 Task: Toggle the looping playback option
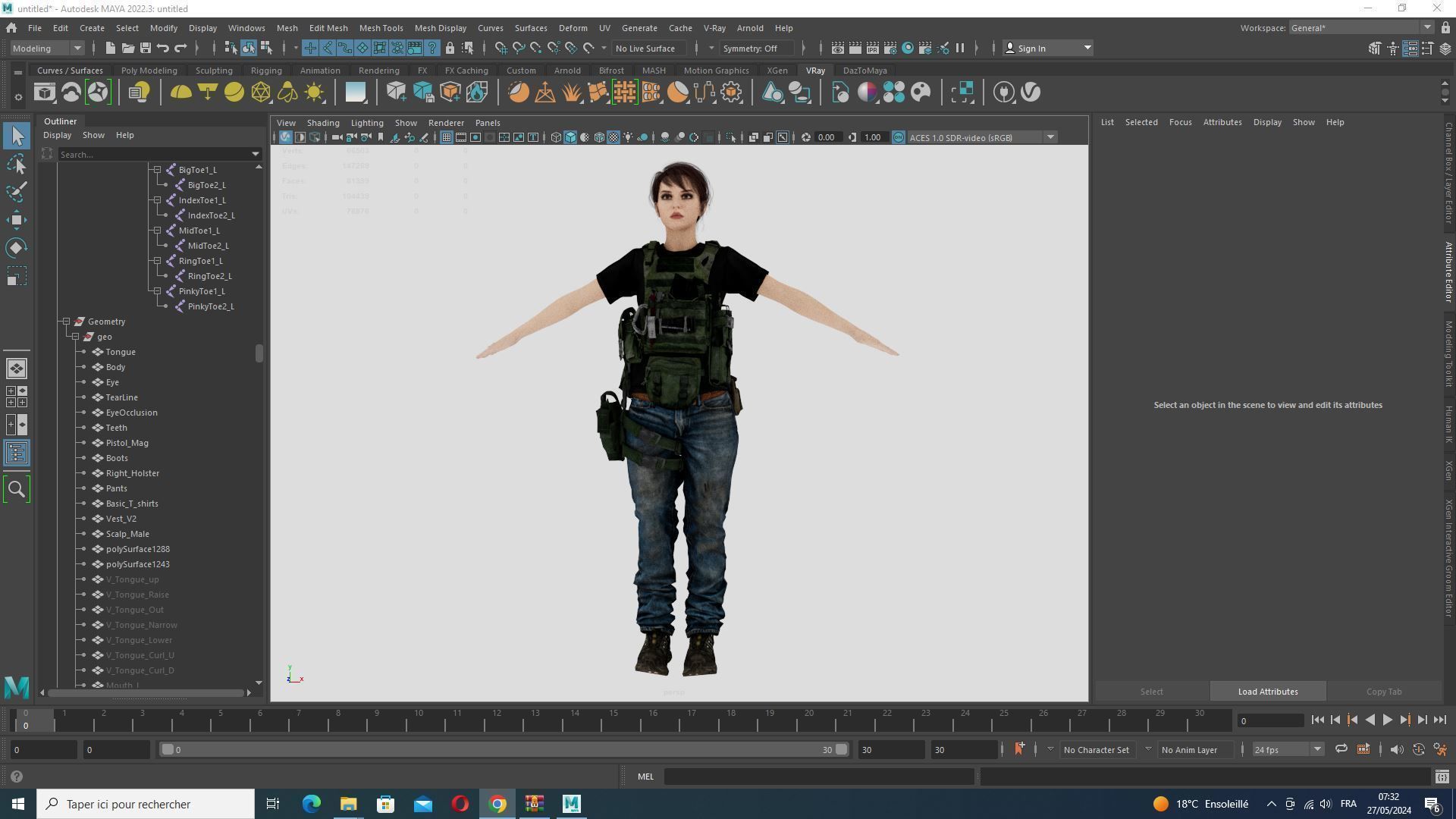pos(1341,749)
